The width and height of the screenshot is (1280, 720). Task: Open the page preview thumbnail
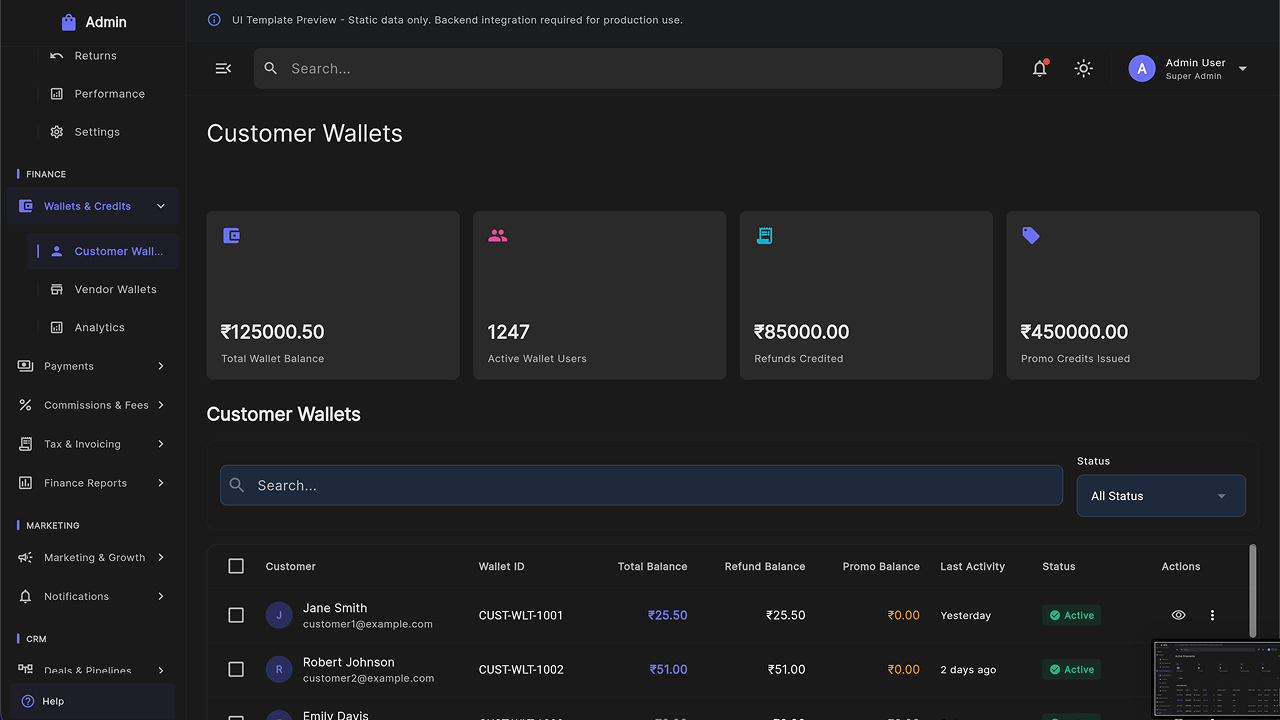pos(1216,680)
